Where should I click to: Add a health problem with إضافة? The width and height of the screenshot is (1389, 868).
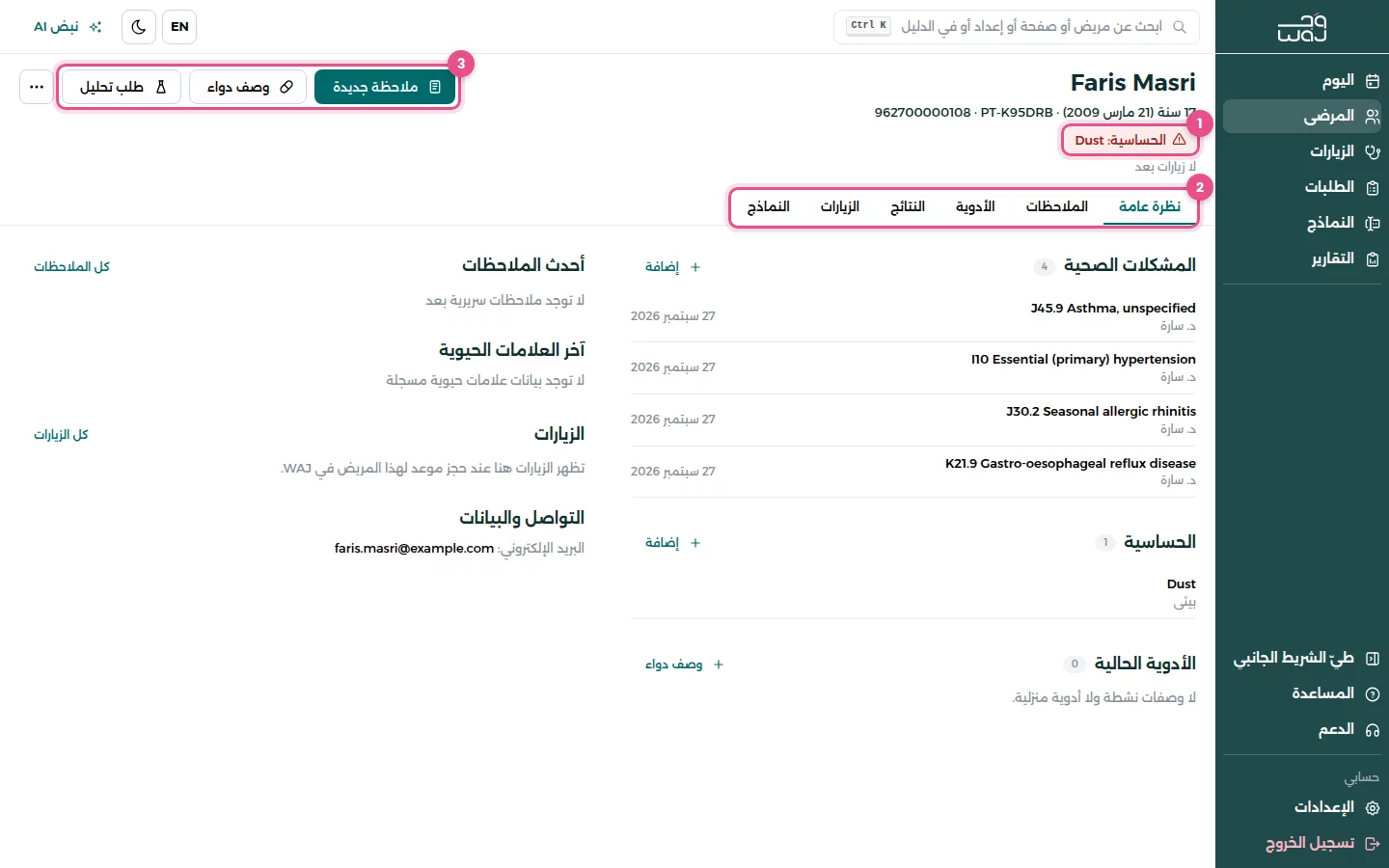click(673, 267)
